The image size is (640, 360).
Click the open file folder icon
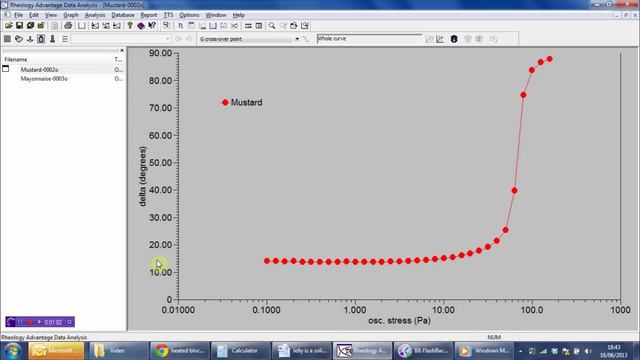9,26
